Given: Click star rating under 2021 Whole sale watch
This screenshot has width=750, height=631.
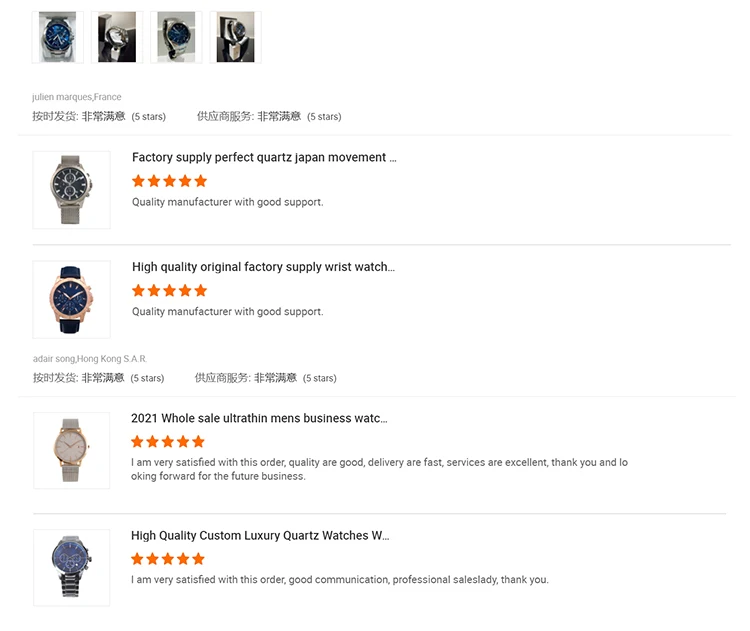Looking at the screenshot, I should pos(168,441).
